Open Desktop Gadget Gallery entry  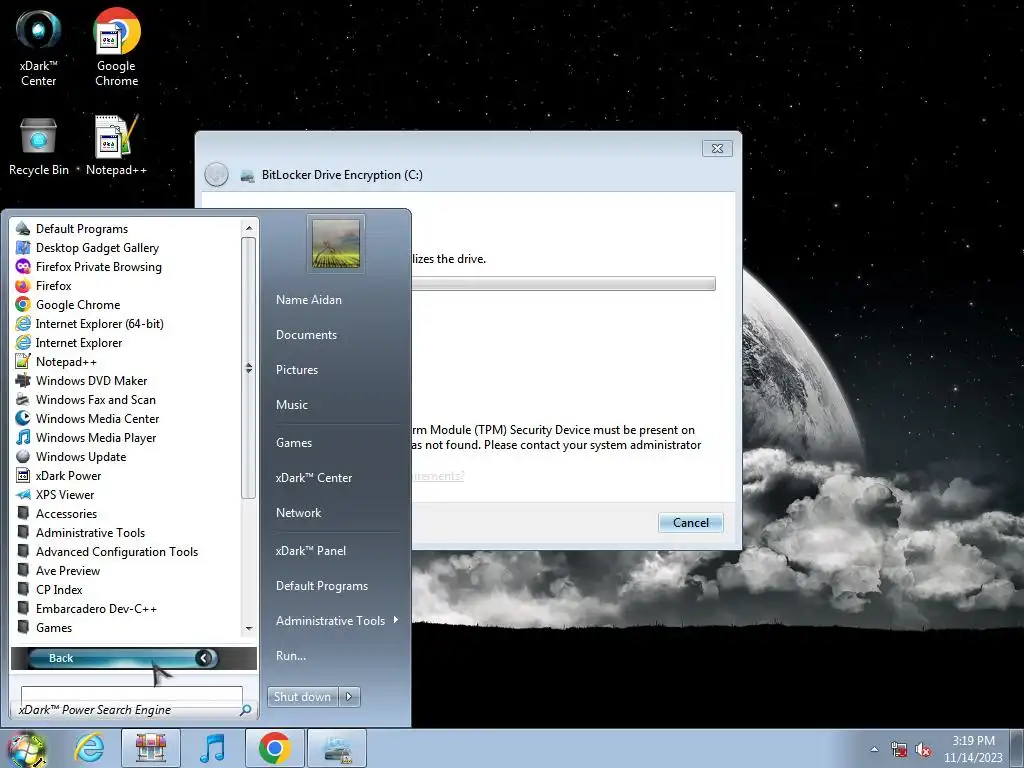tap(88, 248)
